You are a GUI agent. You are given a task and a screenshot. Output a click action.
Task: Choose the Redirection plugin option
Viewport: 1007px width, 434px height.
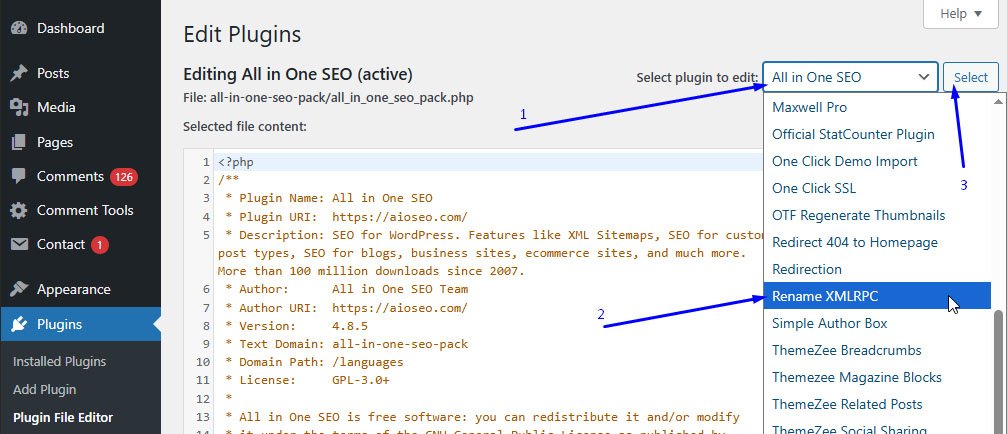(877, 269)
